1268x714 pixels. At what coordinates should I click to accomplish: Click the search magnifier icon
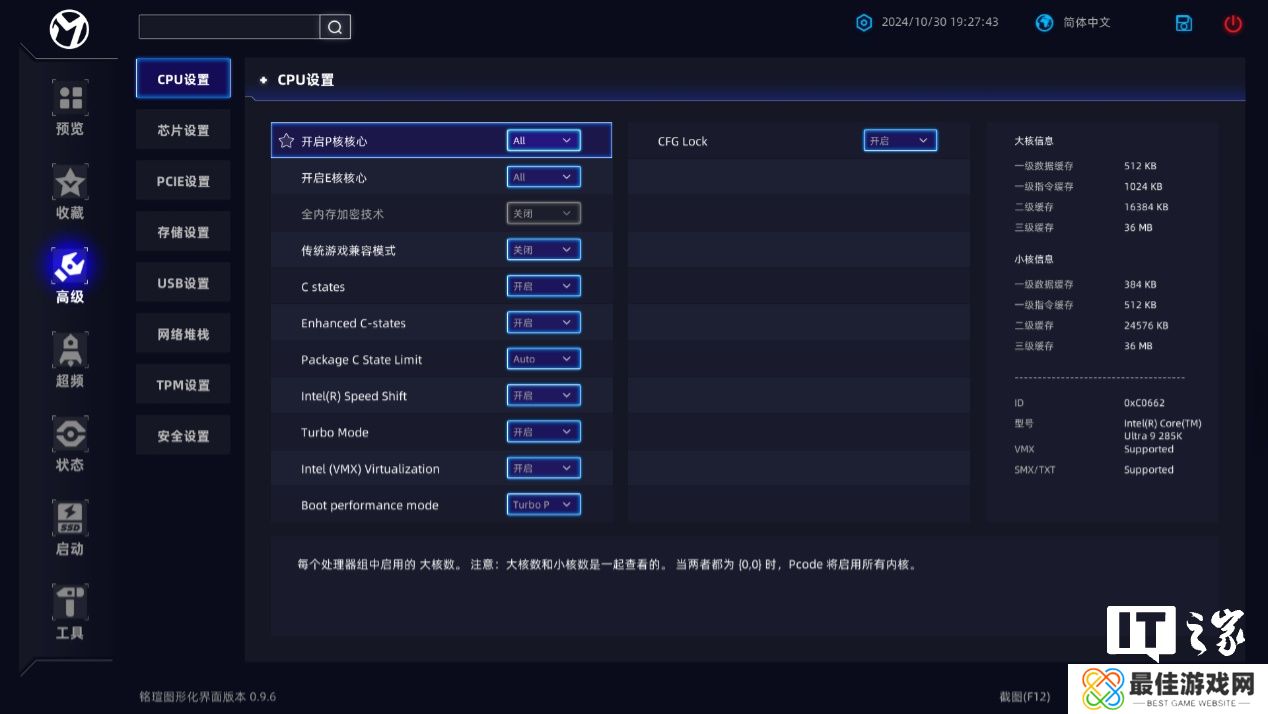(335, 27)
